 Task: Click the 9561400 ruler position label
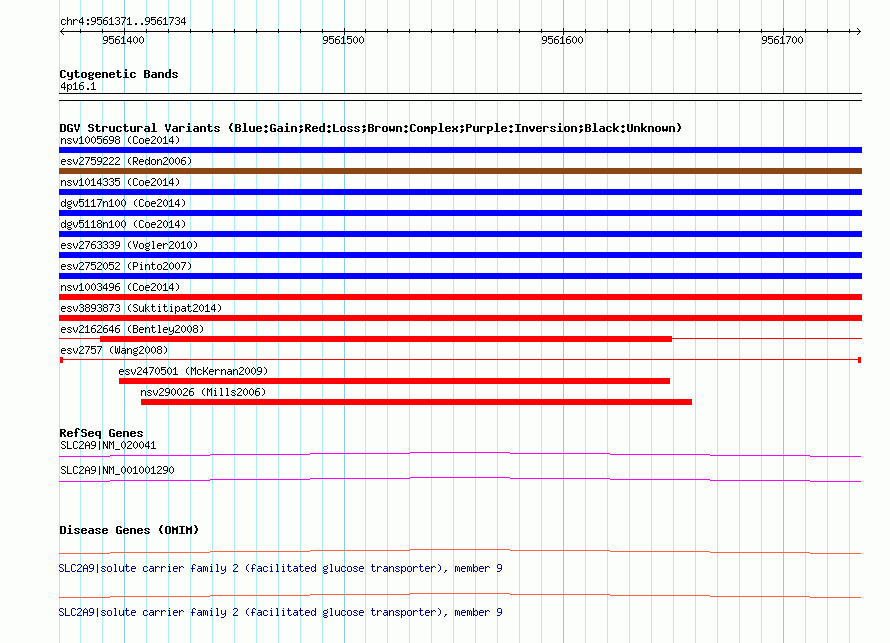pyautogui.click(x=123, y=40)
